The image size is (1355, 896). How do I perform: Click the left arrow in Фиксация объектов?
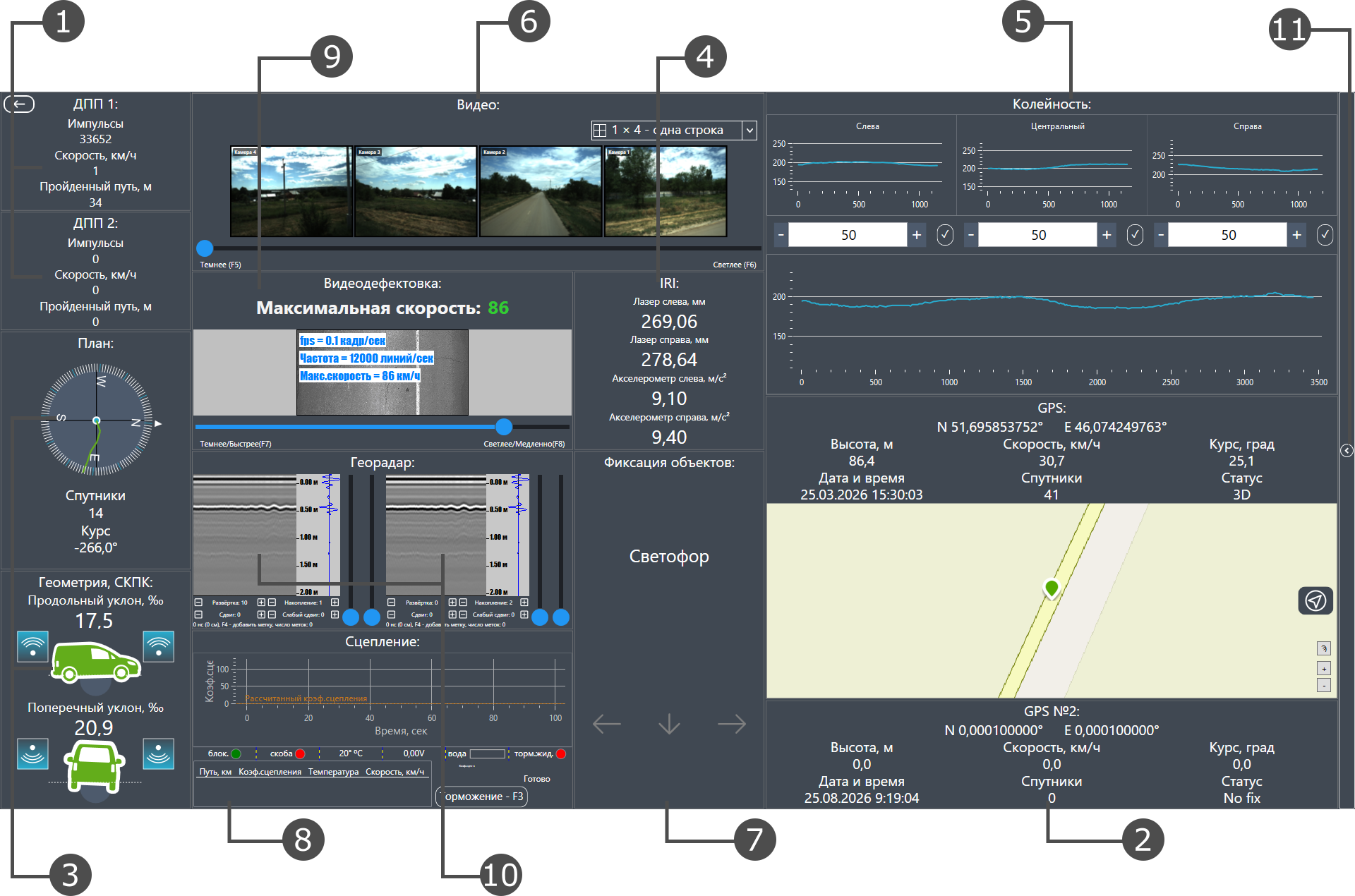click(607, 724)
